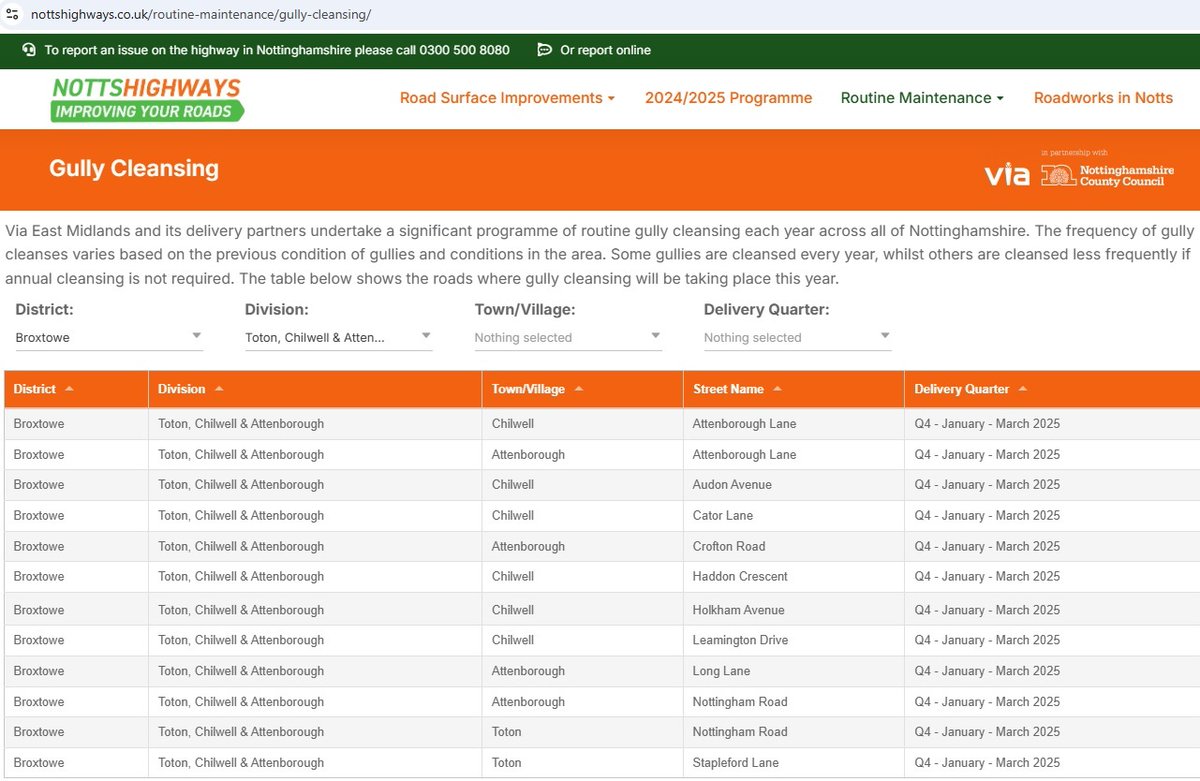The height and width of the screenshot is (781, 1200).
Task: Click the Notts Highways logo
Action: pos(147,99)
